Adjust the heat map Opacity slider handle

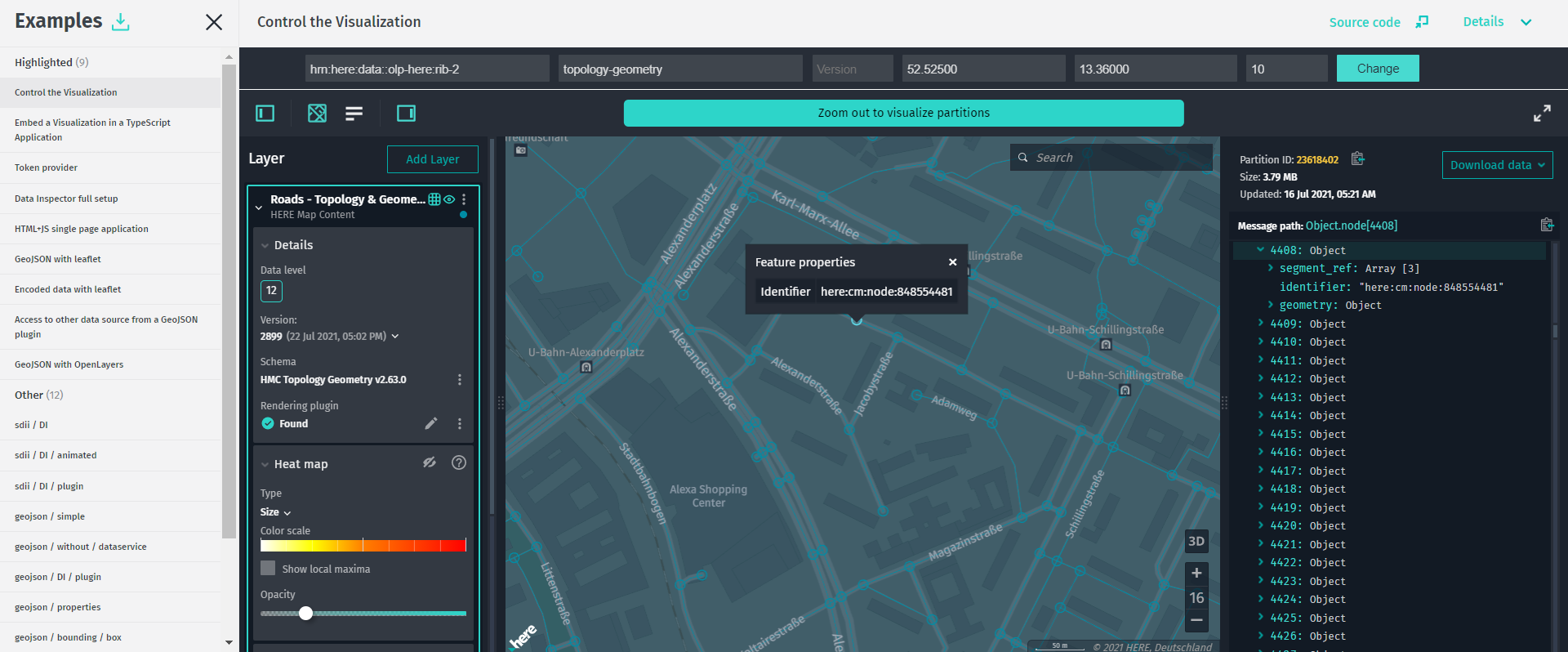[305, 613]
